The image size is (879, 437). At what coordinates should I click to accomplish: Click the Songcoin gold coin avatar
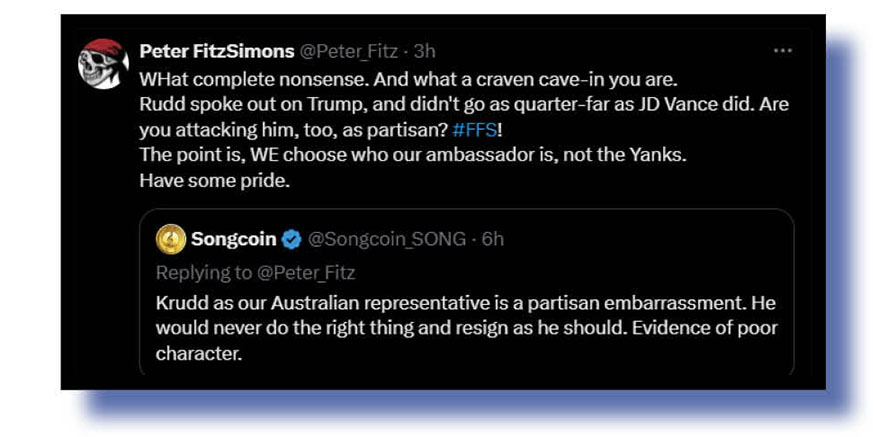click(171, 239)
